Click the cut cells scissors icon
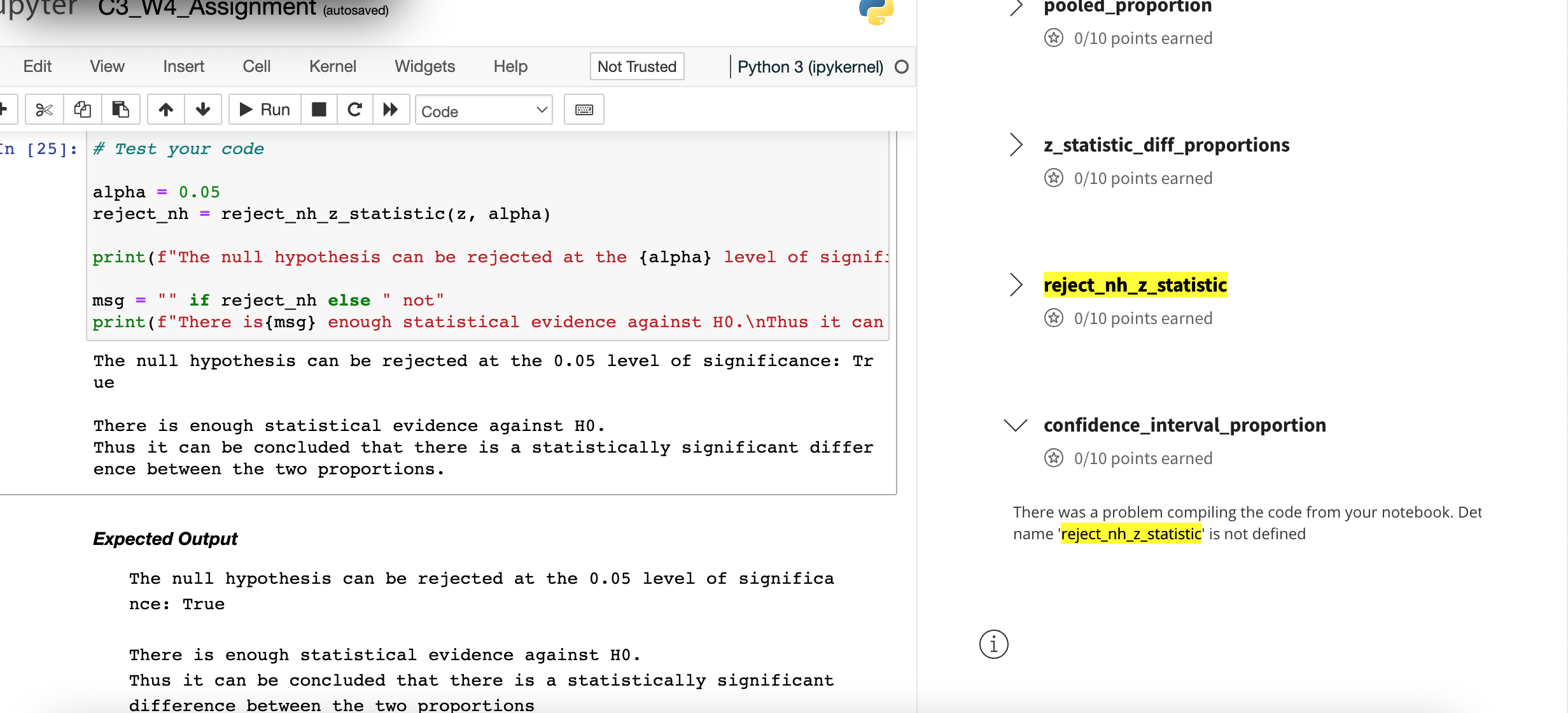 (x=44, y=110)
